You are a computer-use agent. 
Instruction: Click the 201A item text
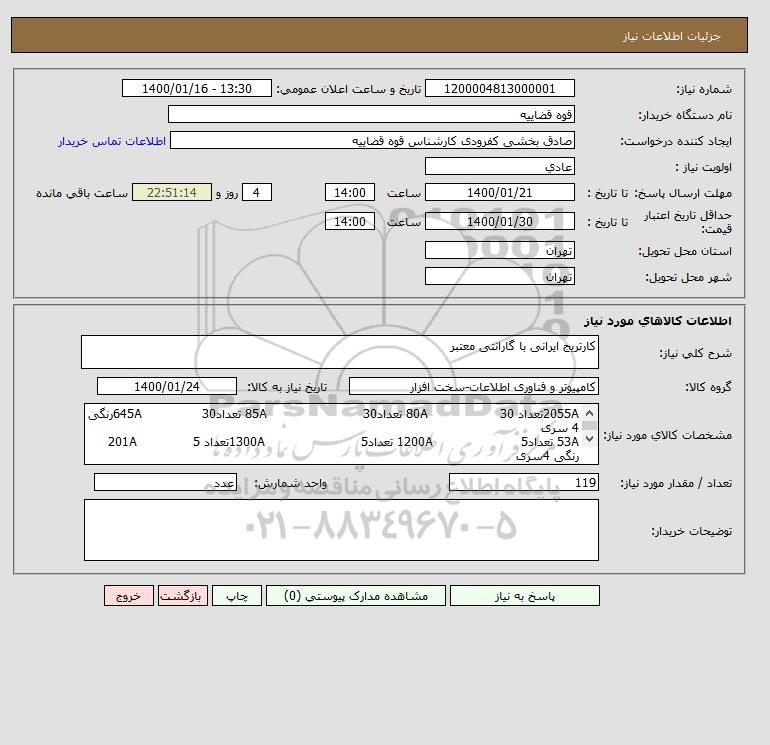(x=122, y=442)
